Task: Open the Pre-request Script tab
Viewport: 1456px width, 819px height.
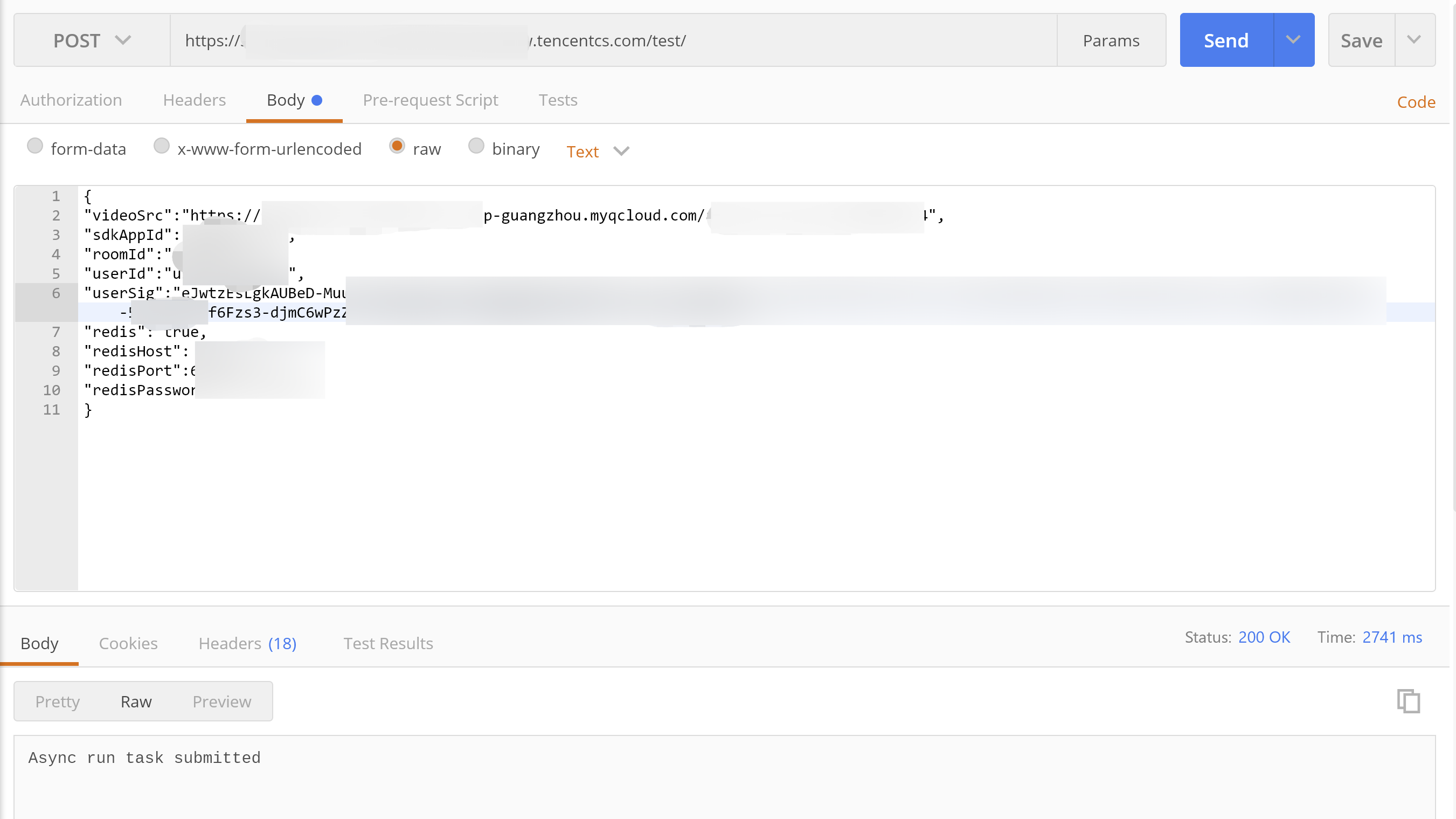Action: point(431,100)
